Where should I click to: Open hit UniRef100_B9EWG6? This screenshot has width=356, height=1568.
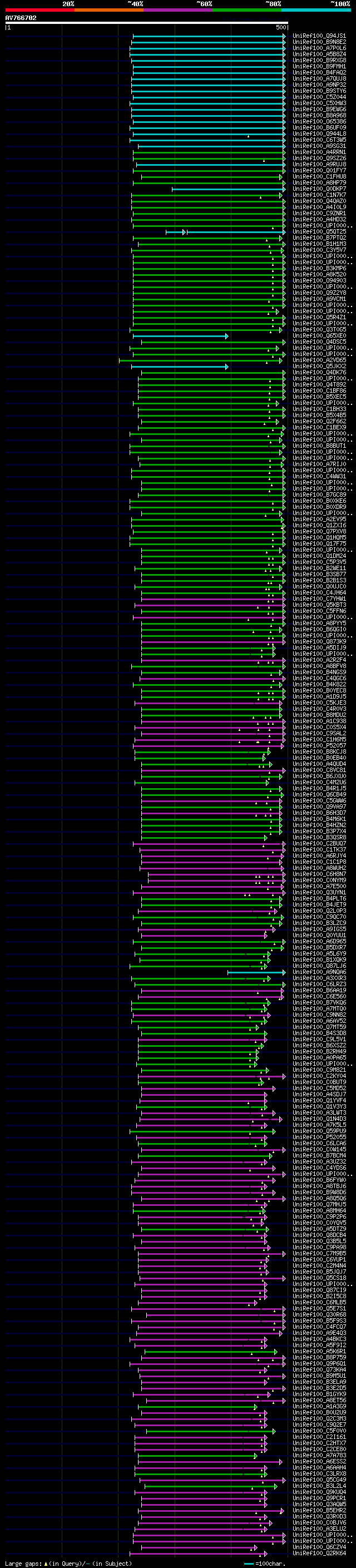pos(319,109)
